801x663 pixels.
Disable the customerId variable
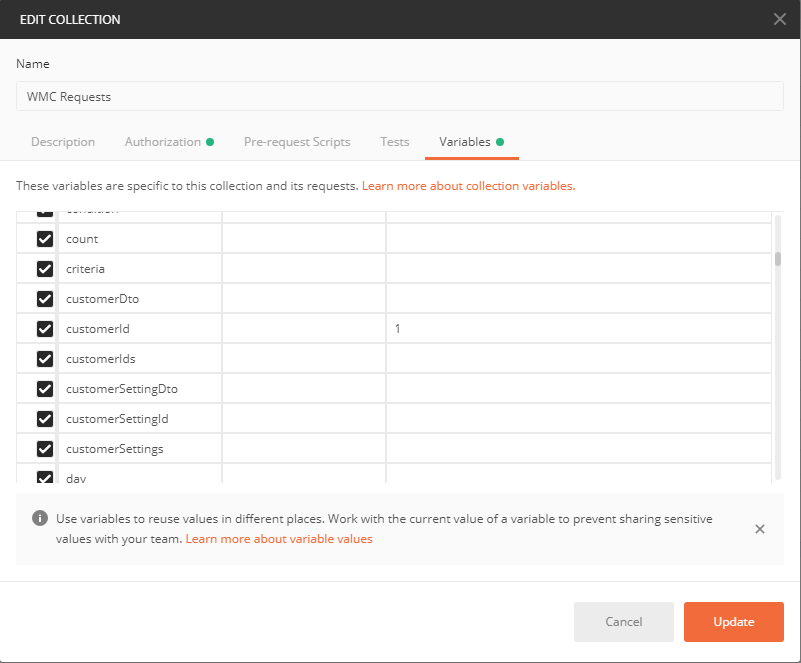click(x=45, y=329)
